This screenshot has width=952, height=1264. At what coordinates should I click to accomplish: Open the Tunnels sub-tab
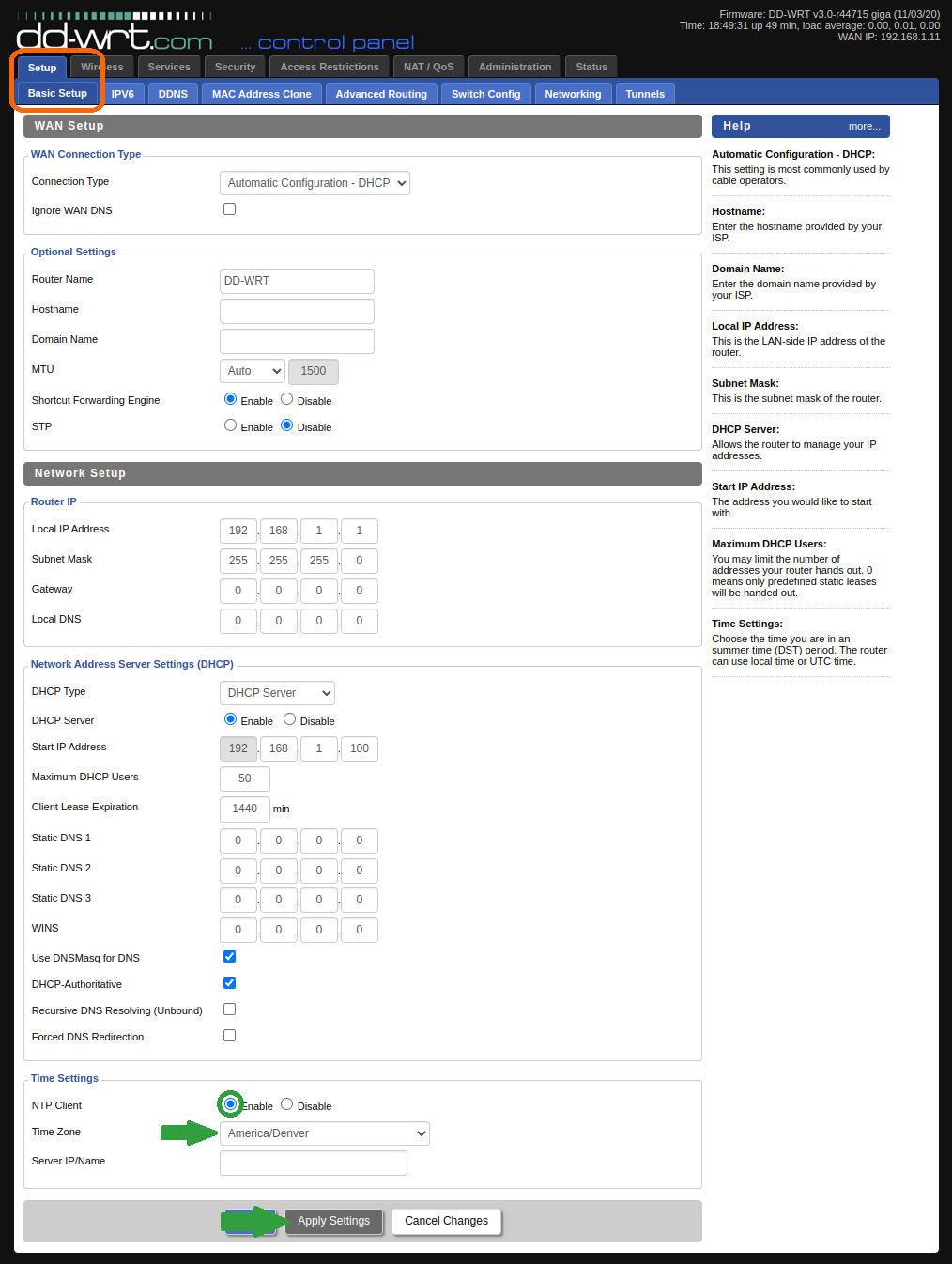(645, 94)
